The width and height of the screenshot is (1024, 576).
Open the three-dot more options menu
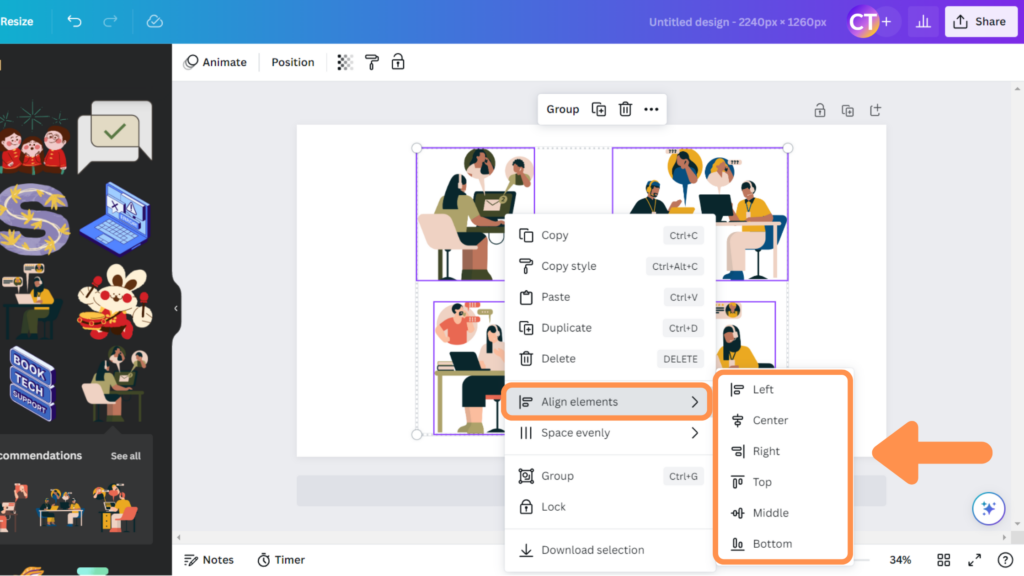651,109
